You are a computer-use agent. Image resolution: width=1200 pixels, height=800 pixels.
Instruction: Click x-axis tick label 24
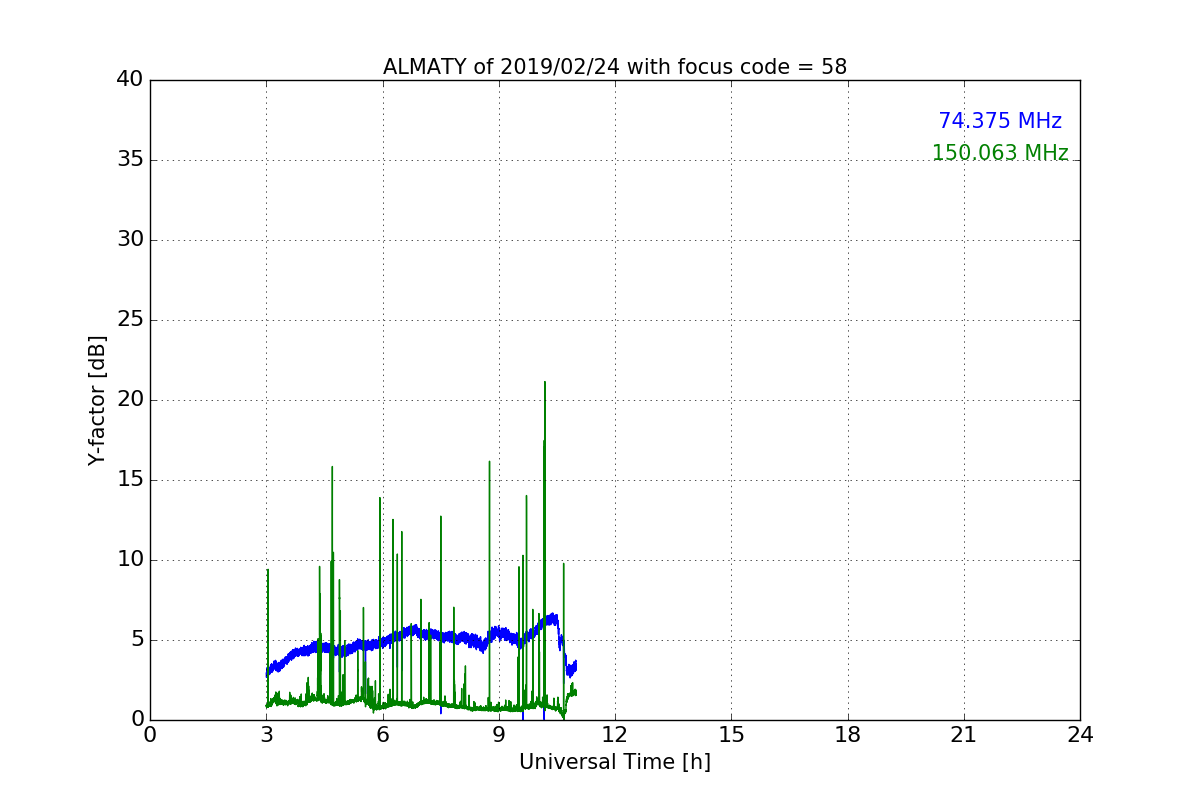click(1080, 735)
